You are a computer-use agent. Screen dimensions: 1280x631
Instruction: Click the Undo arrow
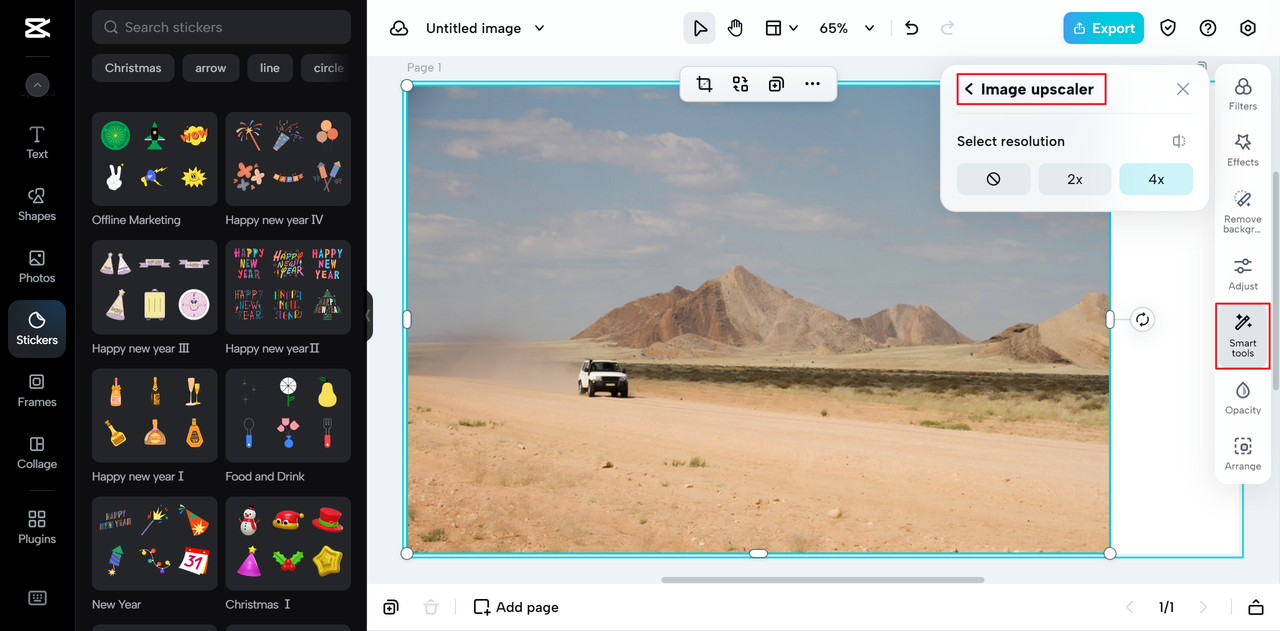tap(911, 28)
